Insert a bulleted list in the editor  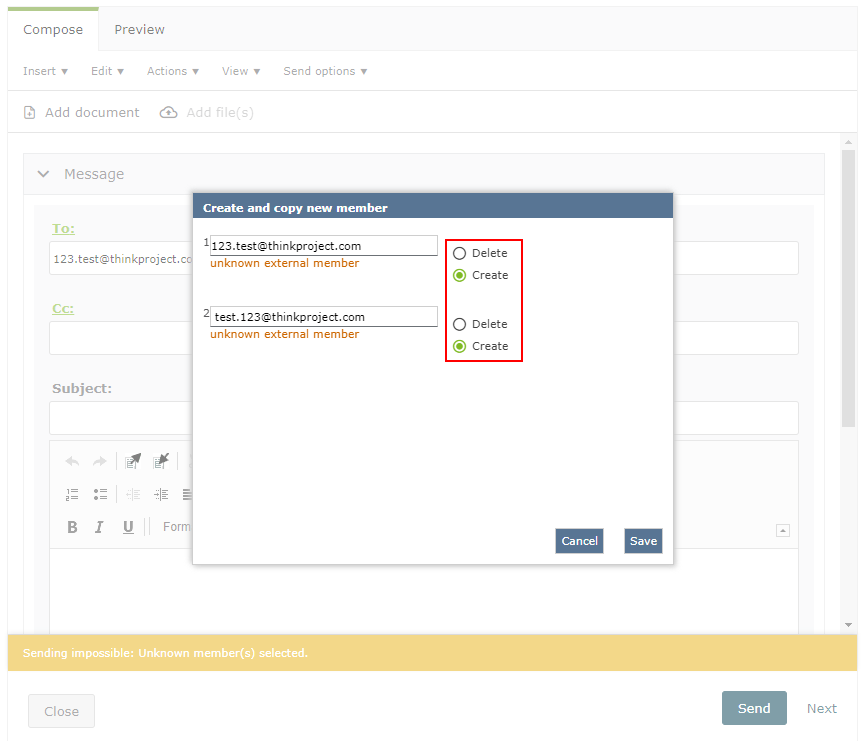pyautogui.click(x=100, y=494)
